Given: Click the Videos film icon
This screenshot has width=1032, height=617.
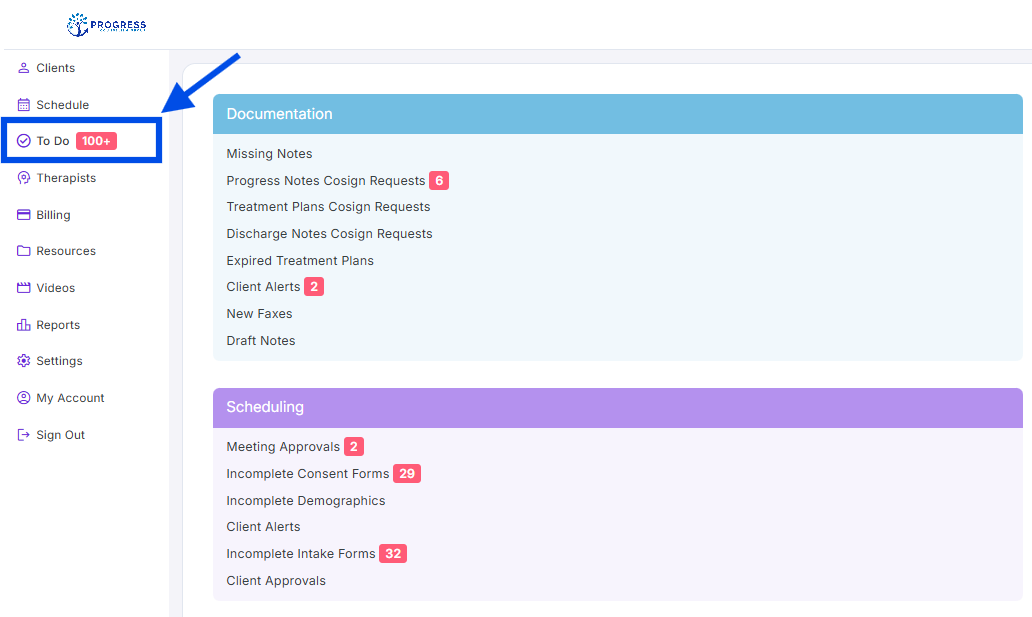Looking at the screenshot, I should pos(24,288).
